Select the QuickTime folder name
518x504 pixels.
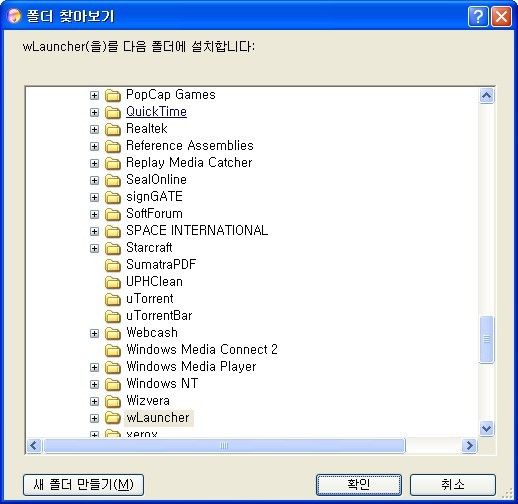pyautogui.click(x=156, y=112)
